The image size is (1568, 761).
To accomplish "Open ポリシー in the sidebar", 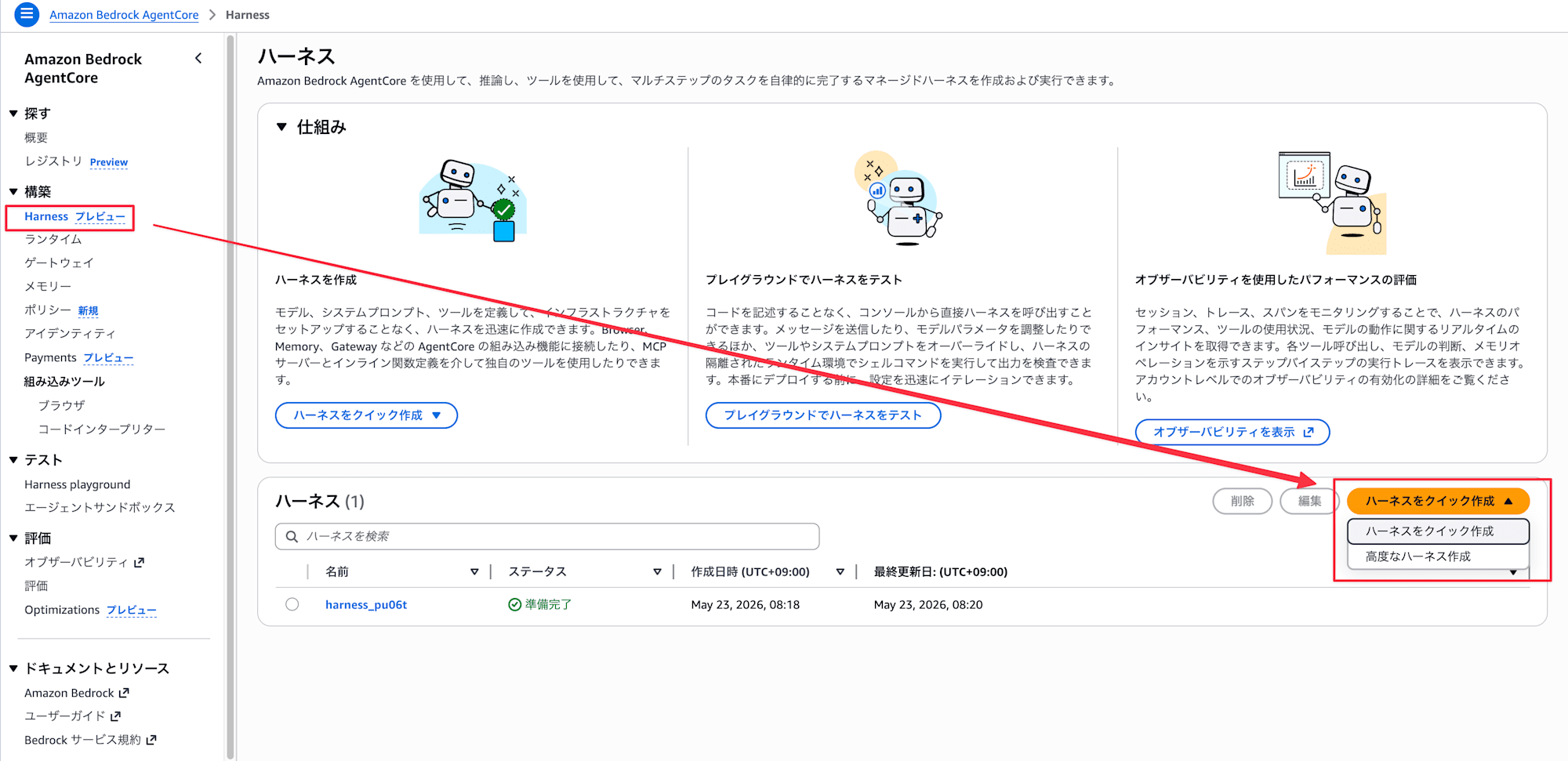I will point(48,310).
